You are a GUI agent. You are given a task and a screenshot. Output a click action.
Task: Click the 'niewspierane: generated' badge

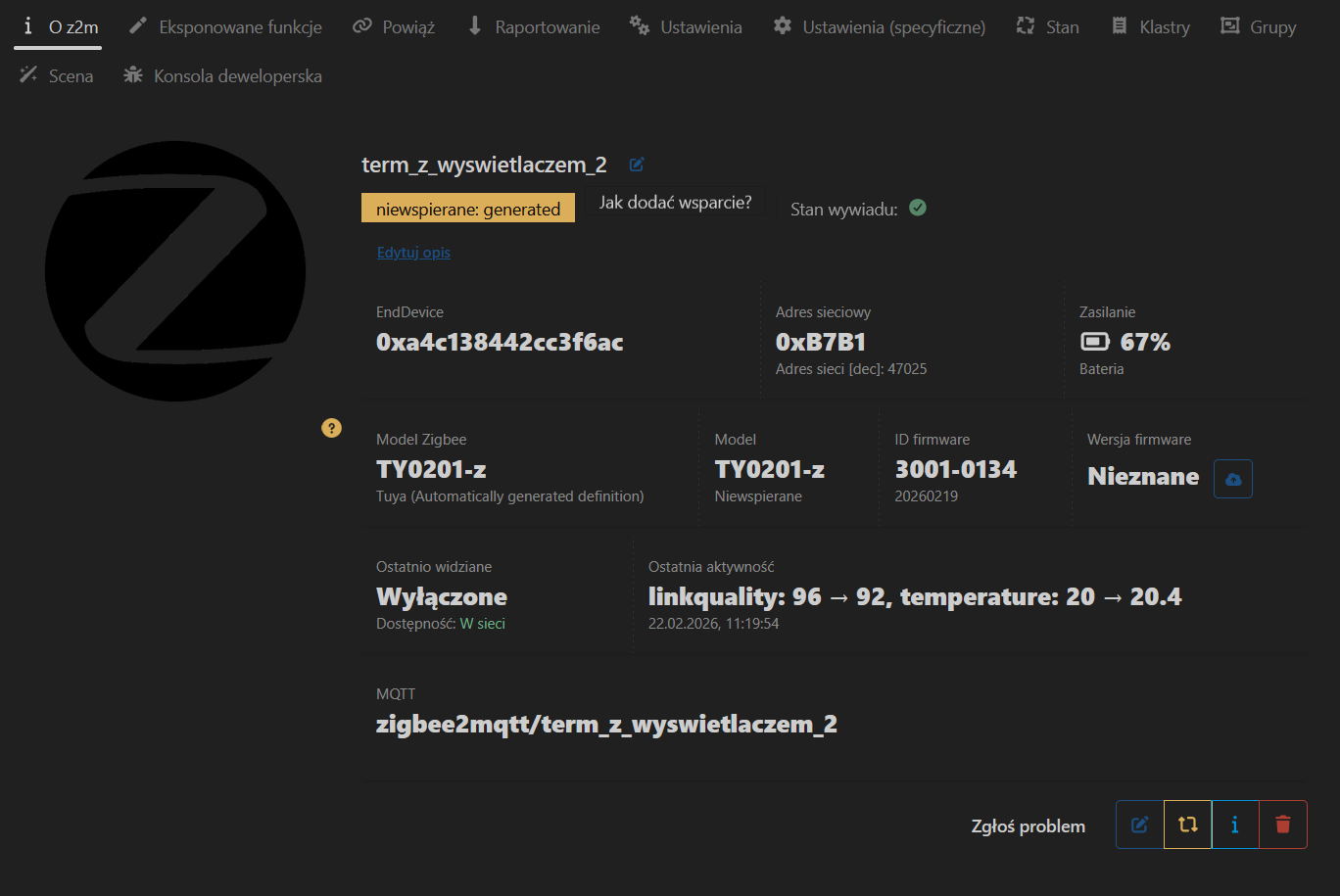coord(468,209)
